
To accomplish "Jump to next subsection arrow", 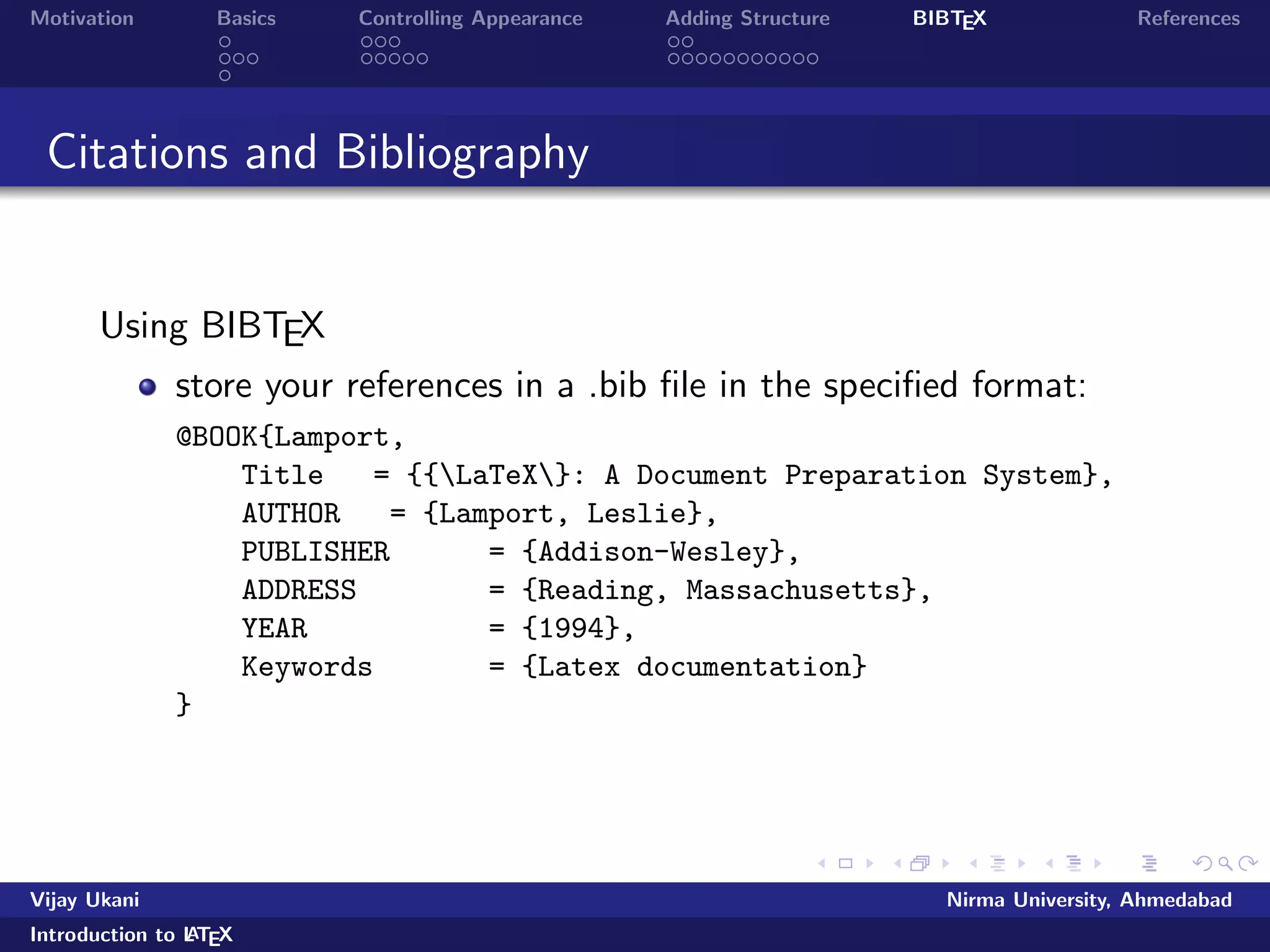I will [1021, 863].
